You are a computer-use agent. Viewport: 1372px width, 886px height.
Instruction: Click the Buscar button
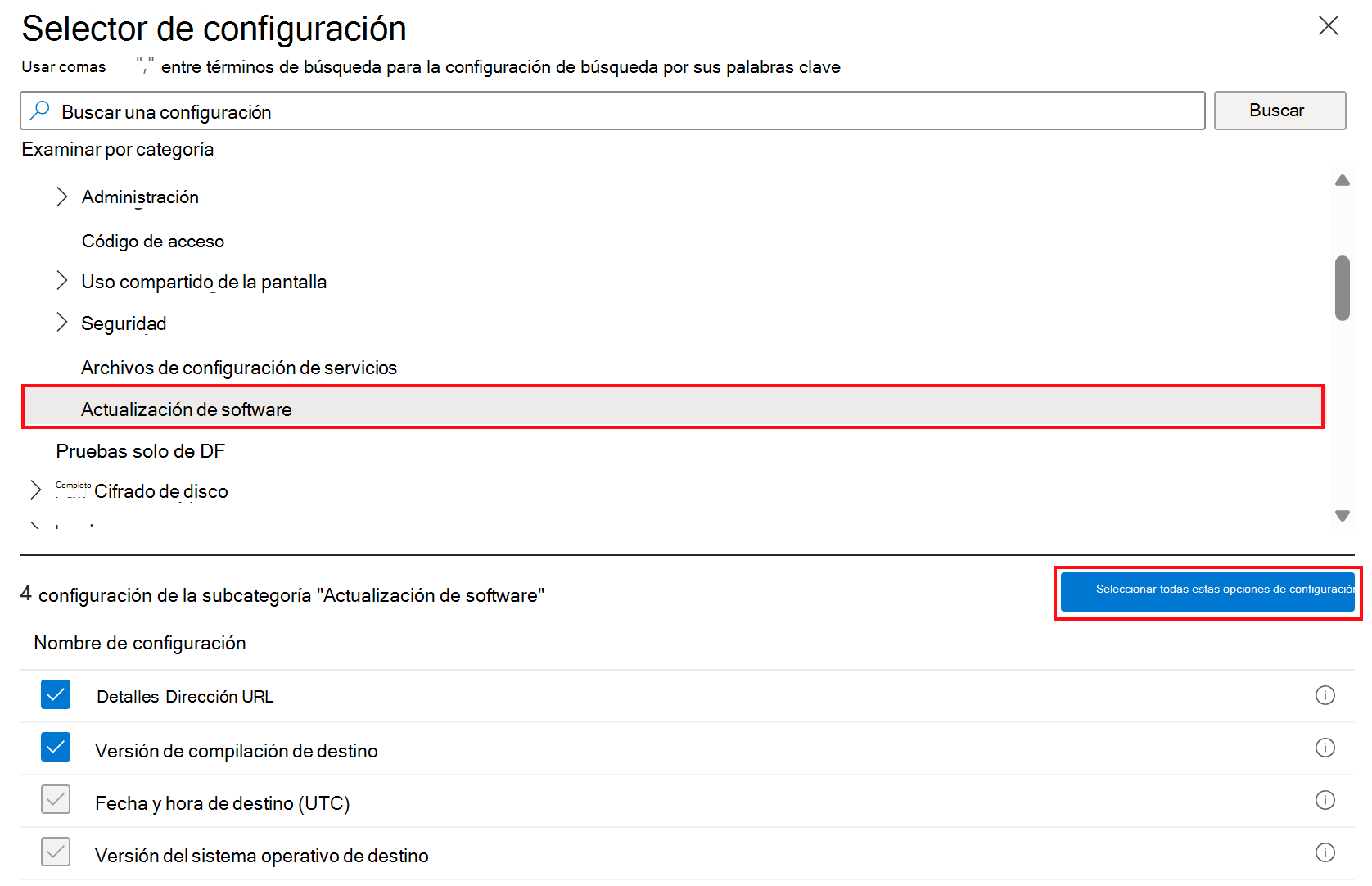click(x=1279, y=111)
